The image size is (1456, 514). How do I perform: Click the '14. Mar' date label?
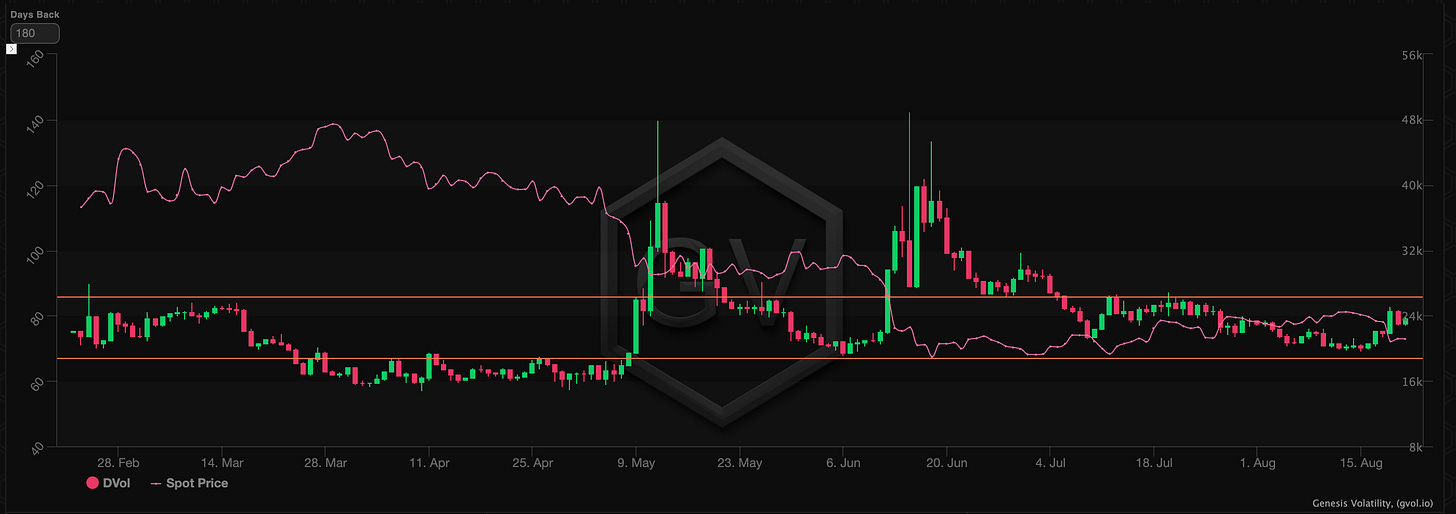[x=222, y=464]
